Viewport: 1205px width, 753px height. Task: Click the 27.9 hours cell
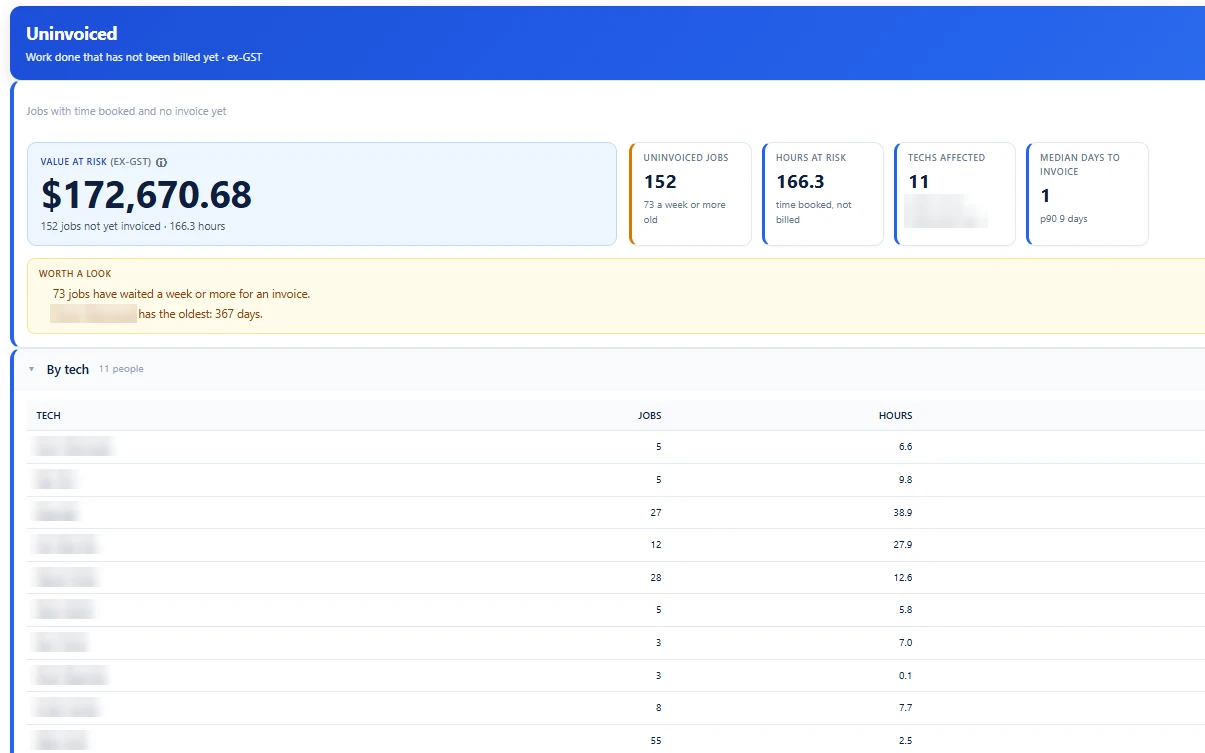(x=902, y=545)
